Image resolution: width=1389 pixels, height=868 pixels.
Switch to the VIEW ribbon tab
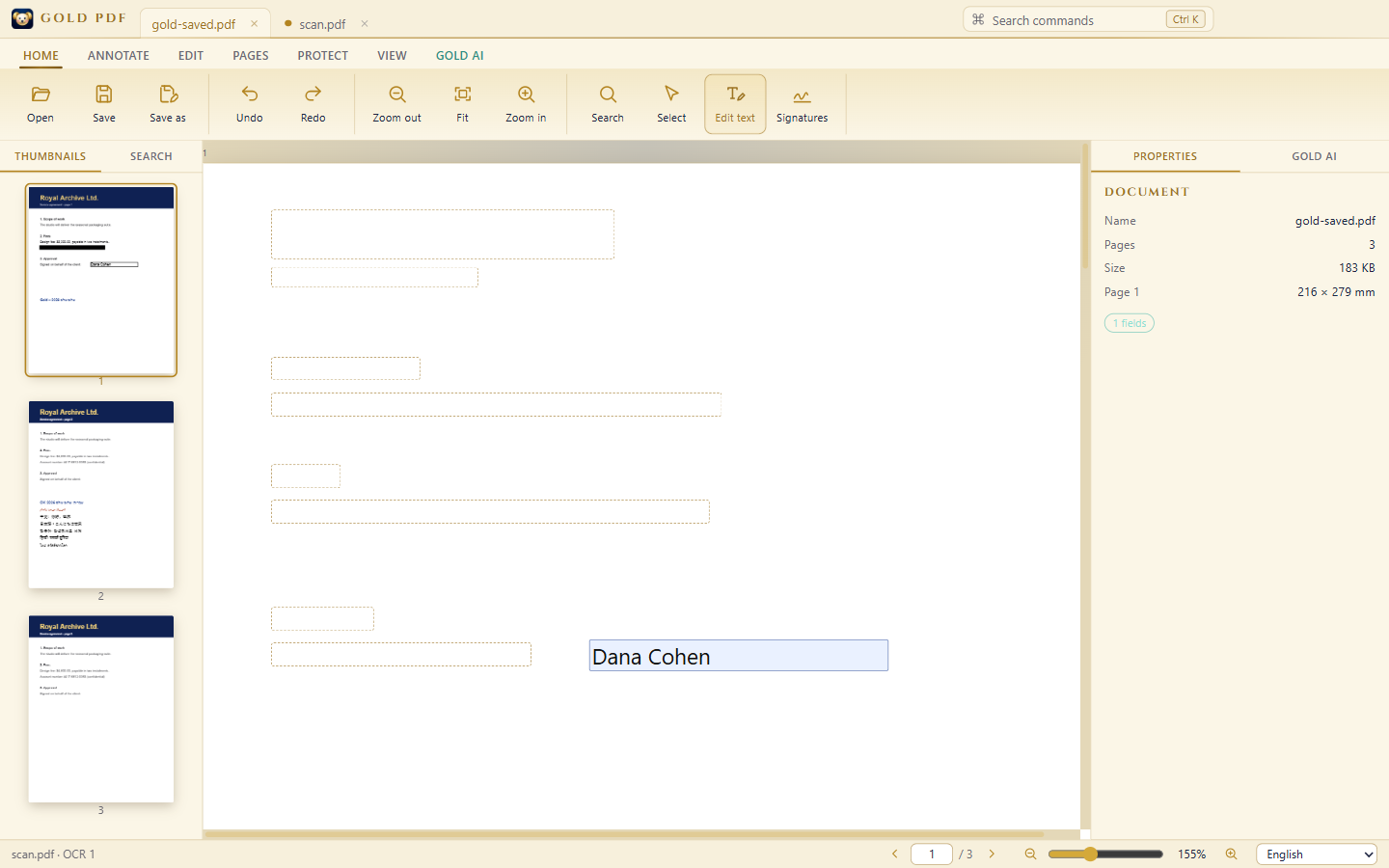coord(392,55)
